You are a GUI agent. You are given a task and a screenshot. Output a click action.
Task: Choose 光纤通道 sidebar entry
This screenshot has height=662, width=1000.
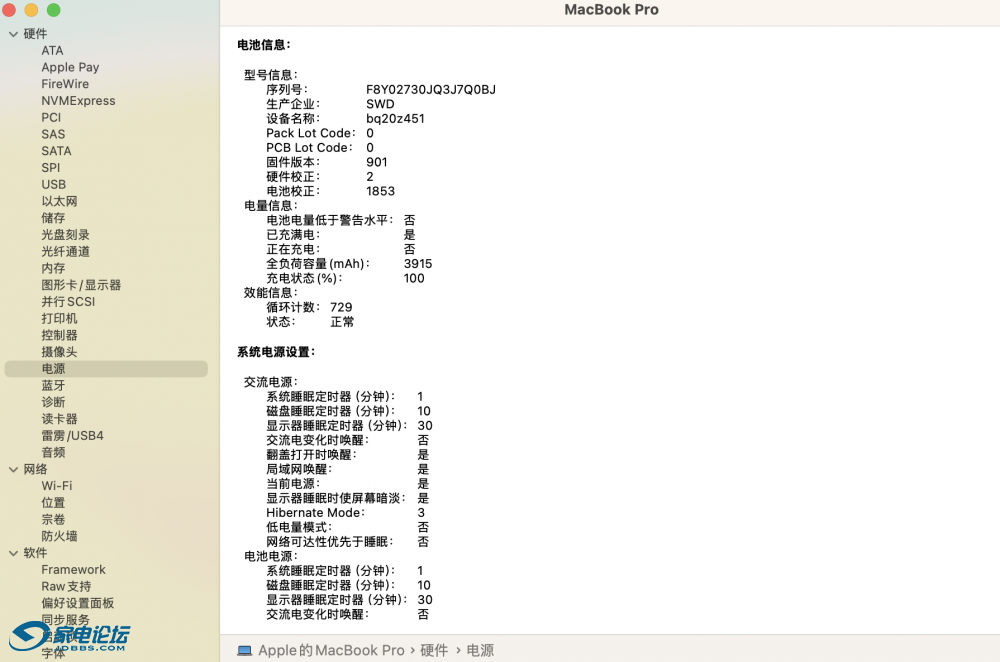(x=65, y=251)
